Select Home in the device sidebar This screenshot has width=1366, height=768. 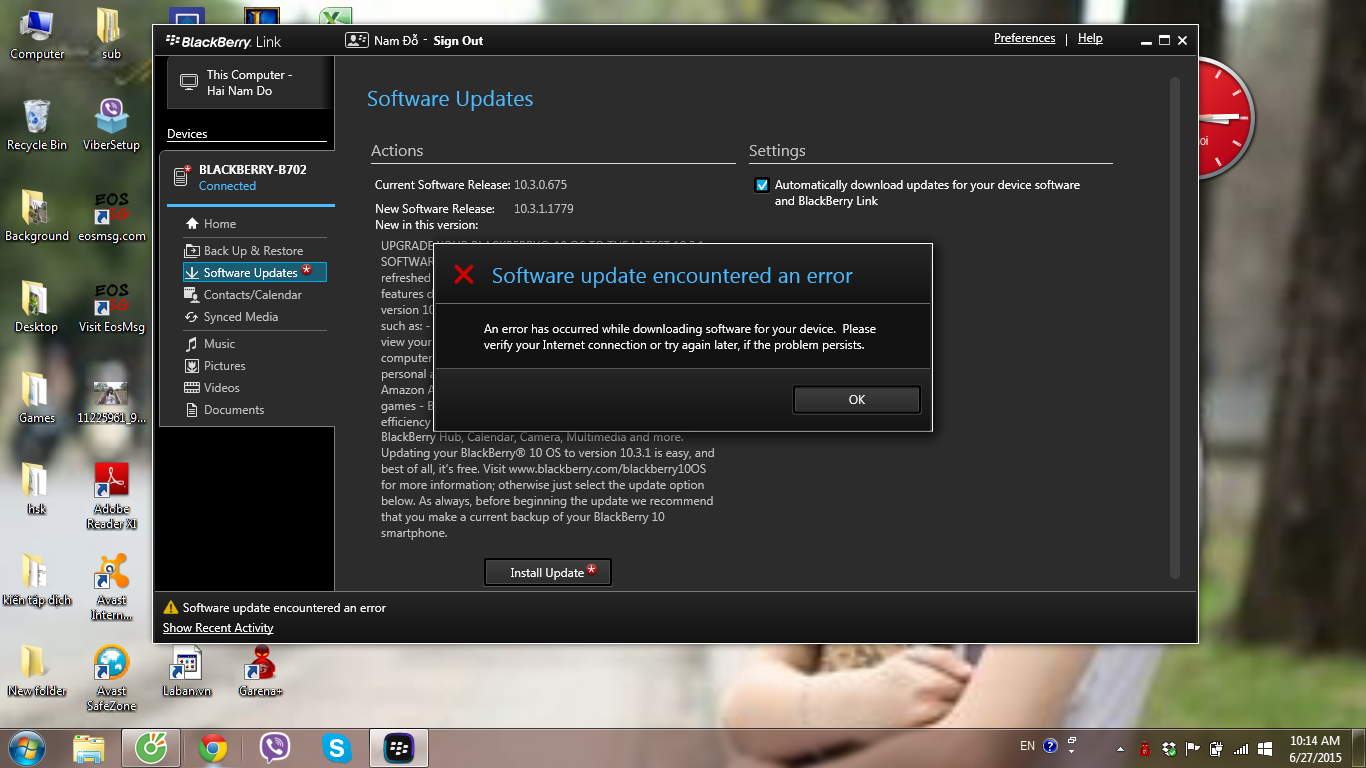click(x=220, y=224)
